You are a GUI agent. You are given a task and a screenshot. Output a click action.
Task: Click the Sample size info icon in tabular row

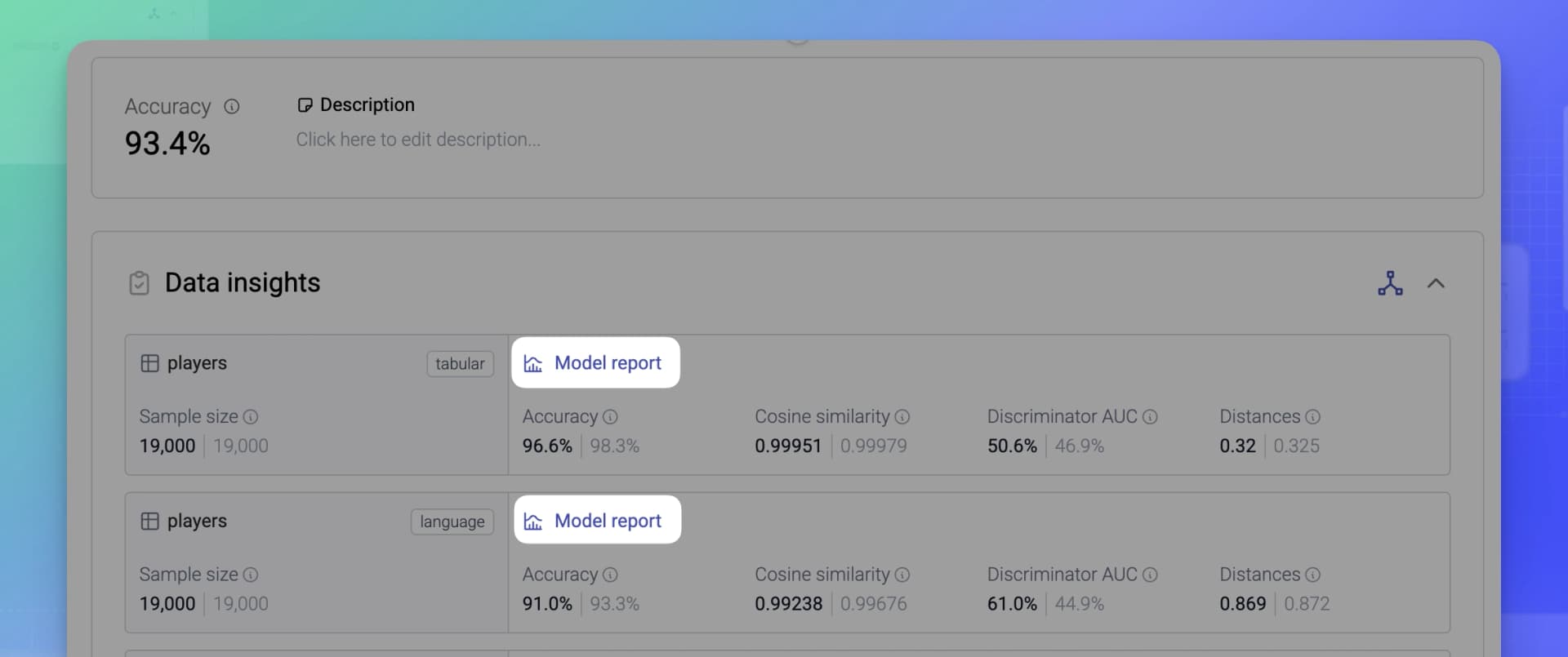point(251,417)
